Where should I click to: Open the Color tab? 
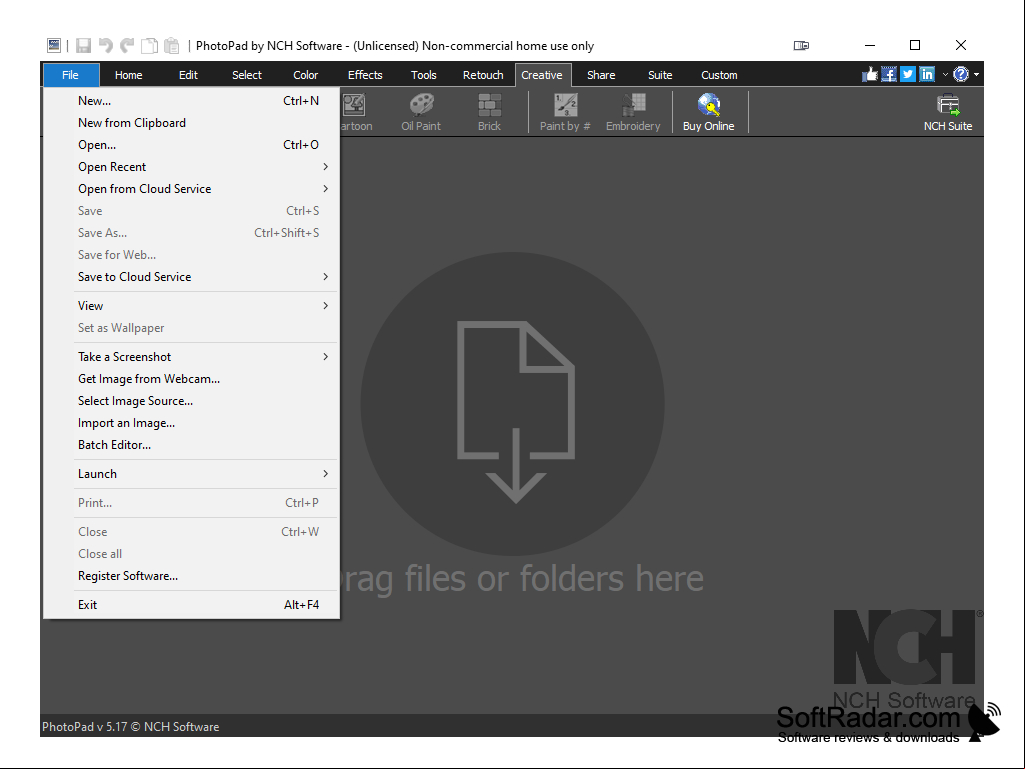pyautogui.click(x=305, y=75)
